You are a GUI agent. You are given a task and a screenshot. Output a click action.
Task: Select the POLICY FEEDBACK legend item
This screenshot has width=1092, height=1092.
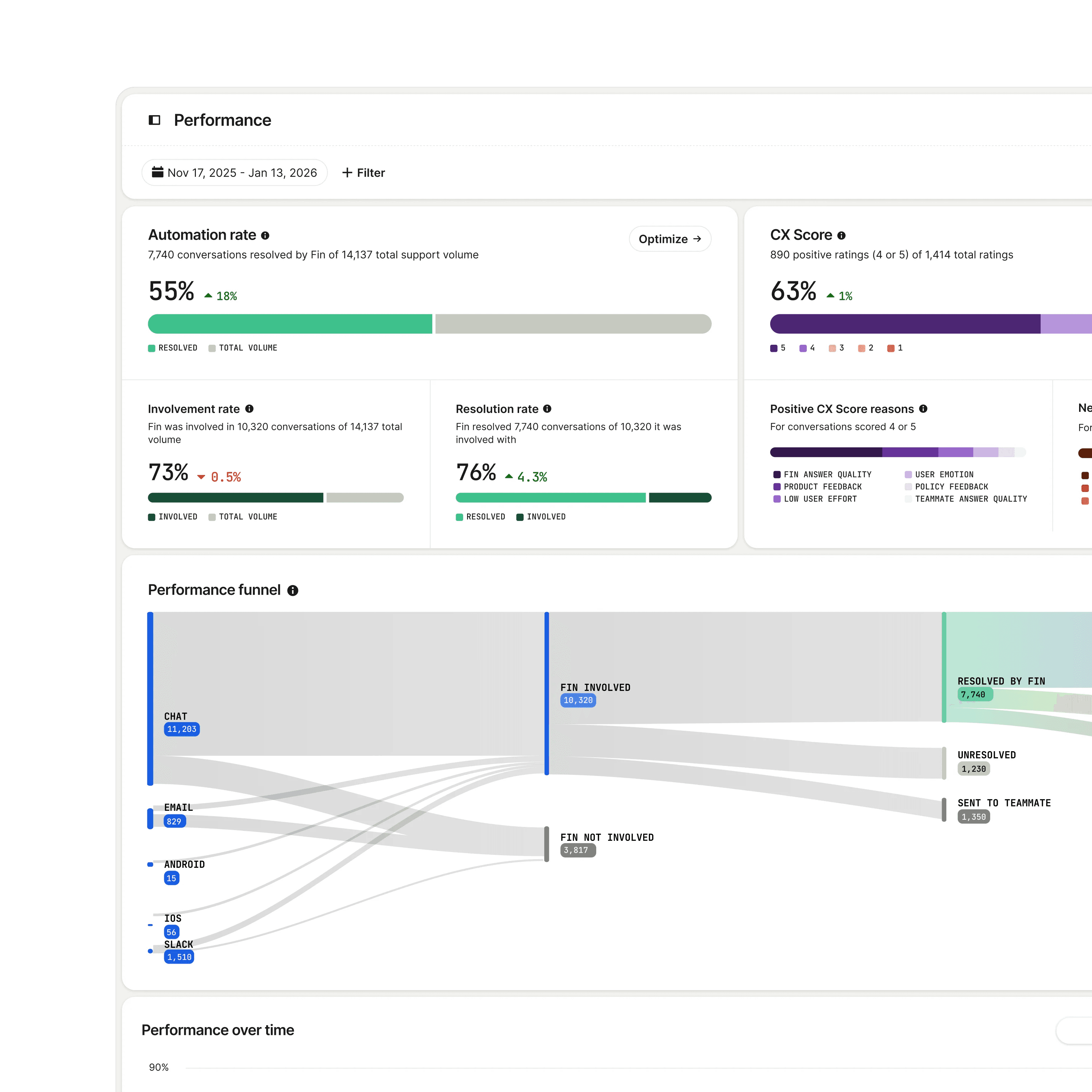point(947,487)
